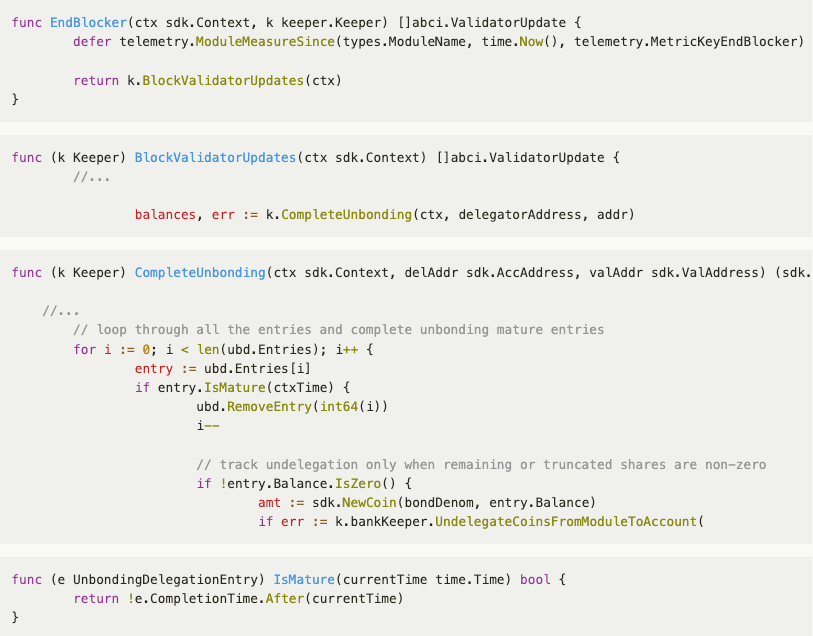Viewport: 813px width, 636px height.
Task: Click the 'loop through all the entries' comment
Action: [x=339, y=330]
